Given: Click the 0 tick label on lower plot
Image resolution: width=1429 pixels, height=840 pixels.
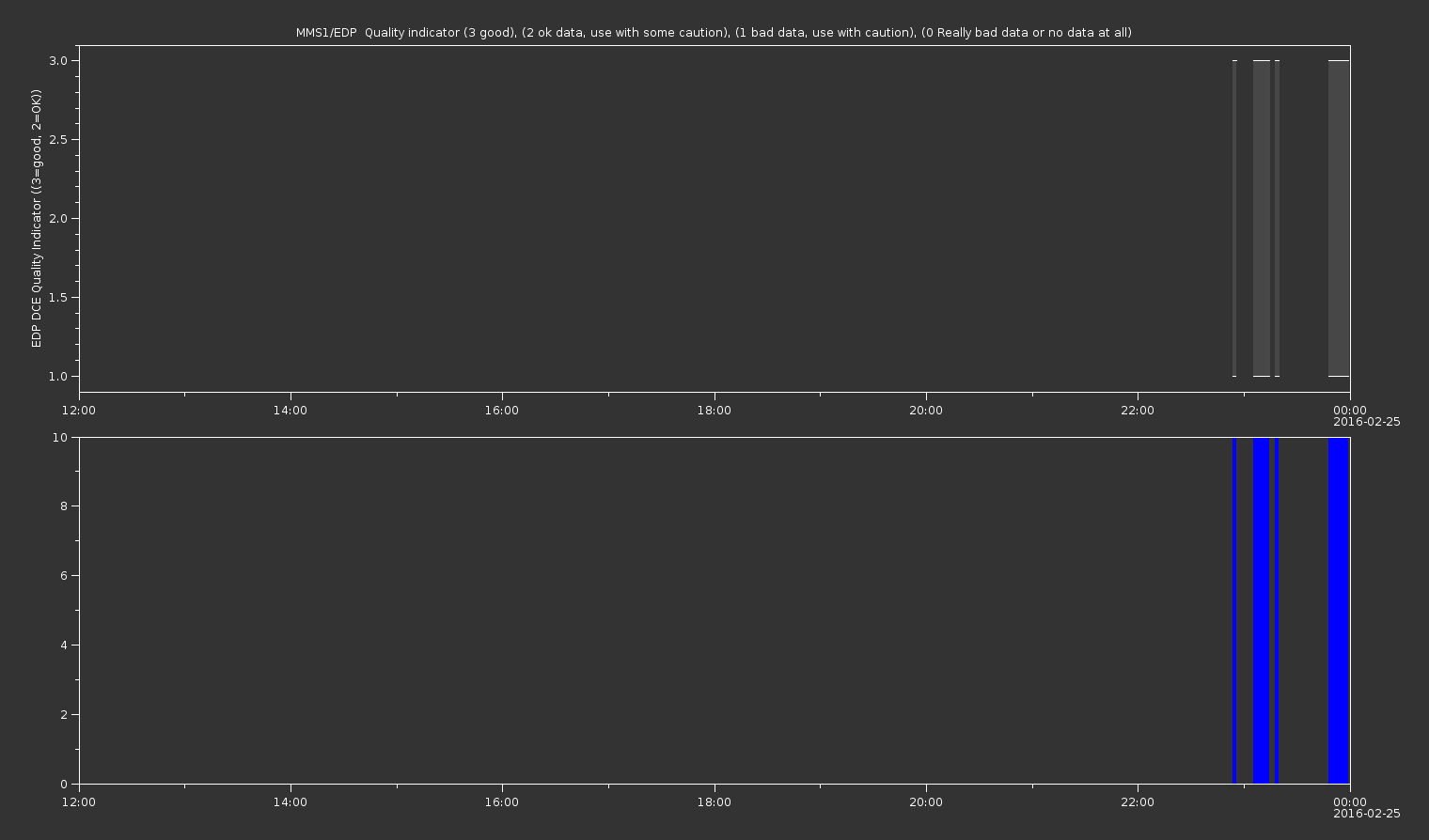Looking at the screenshot, I should point(64,784).
